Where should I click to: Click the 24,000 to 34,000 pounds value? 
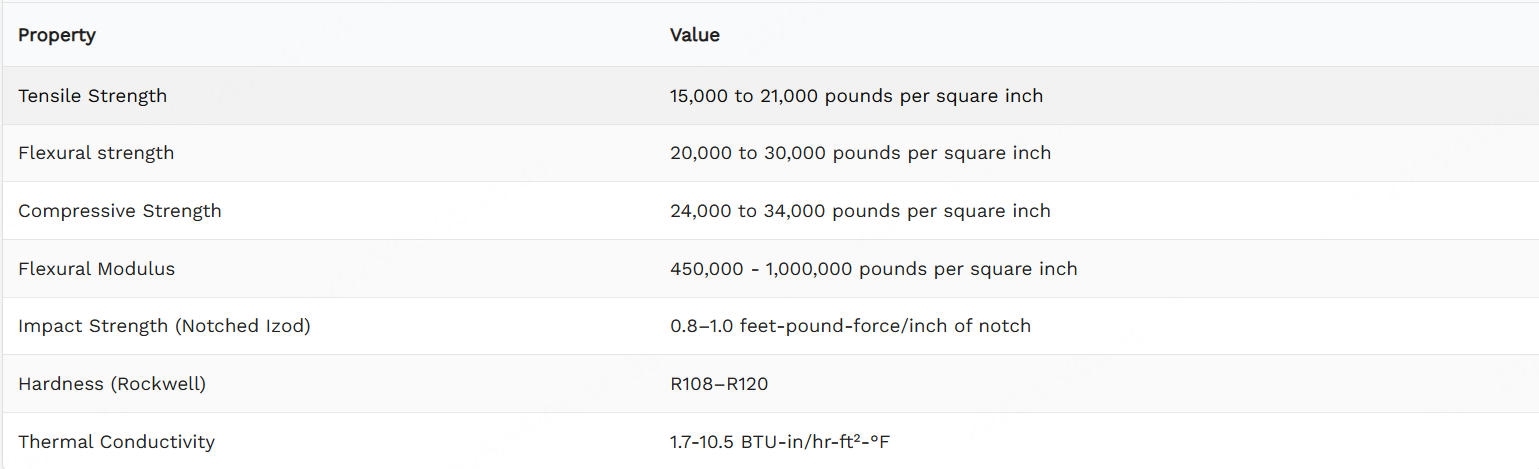(861, 211)
